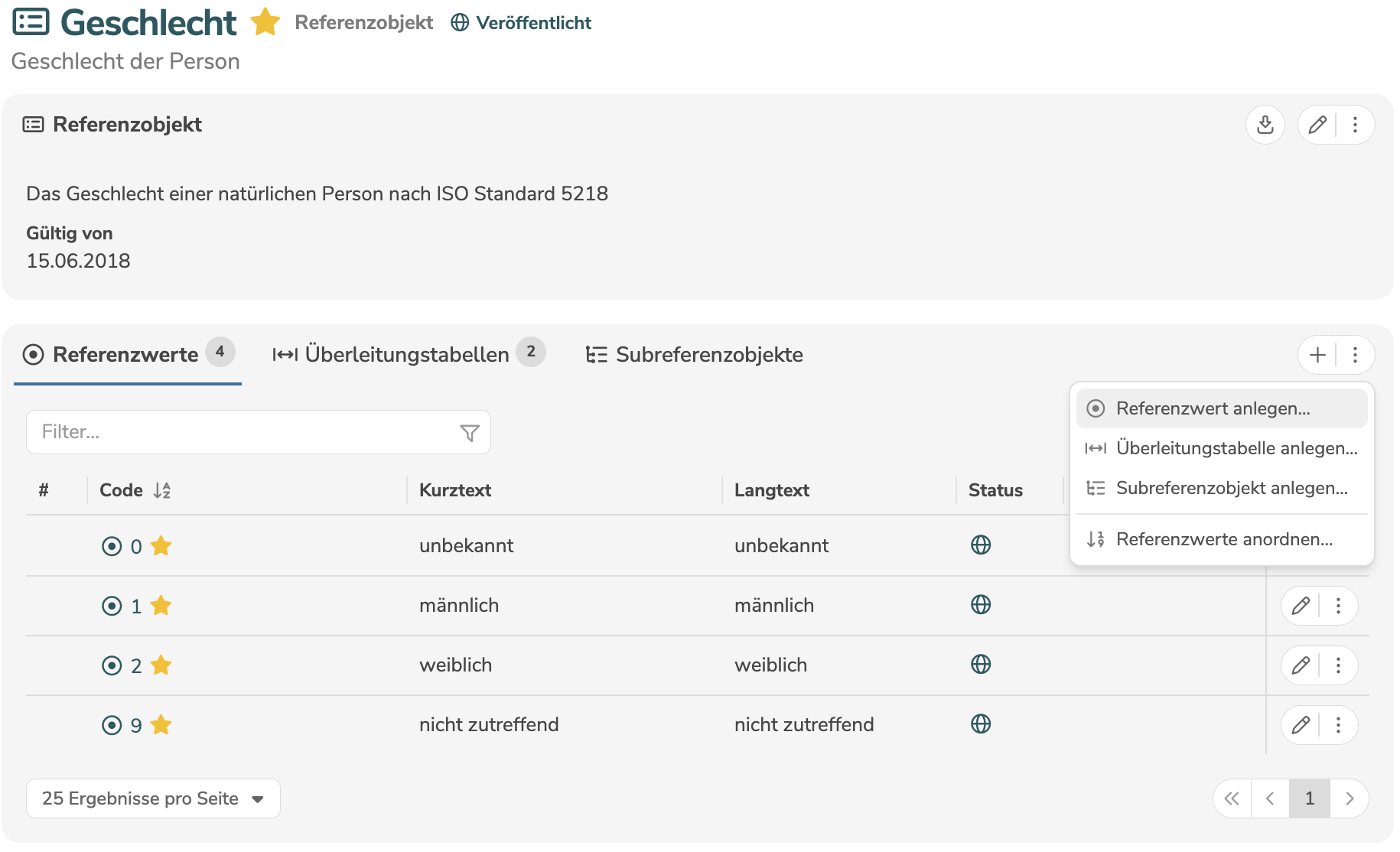Open the 25 Ergebnisse pro Seite dropdown
Viewport: 1400px width, 852px height.
point(153,798)
